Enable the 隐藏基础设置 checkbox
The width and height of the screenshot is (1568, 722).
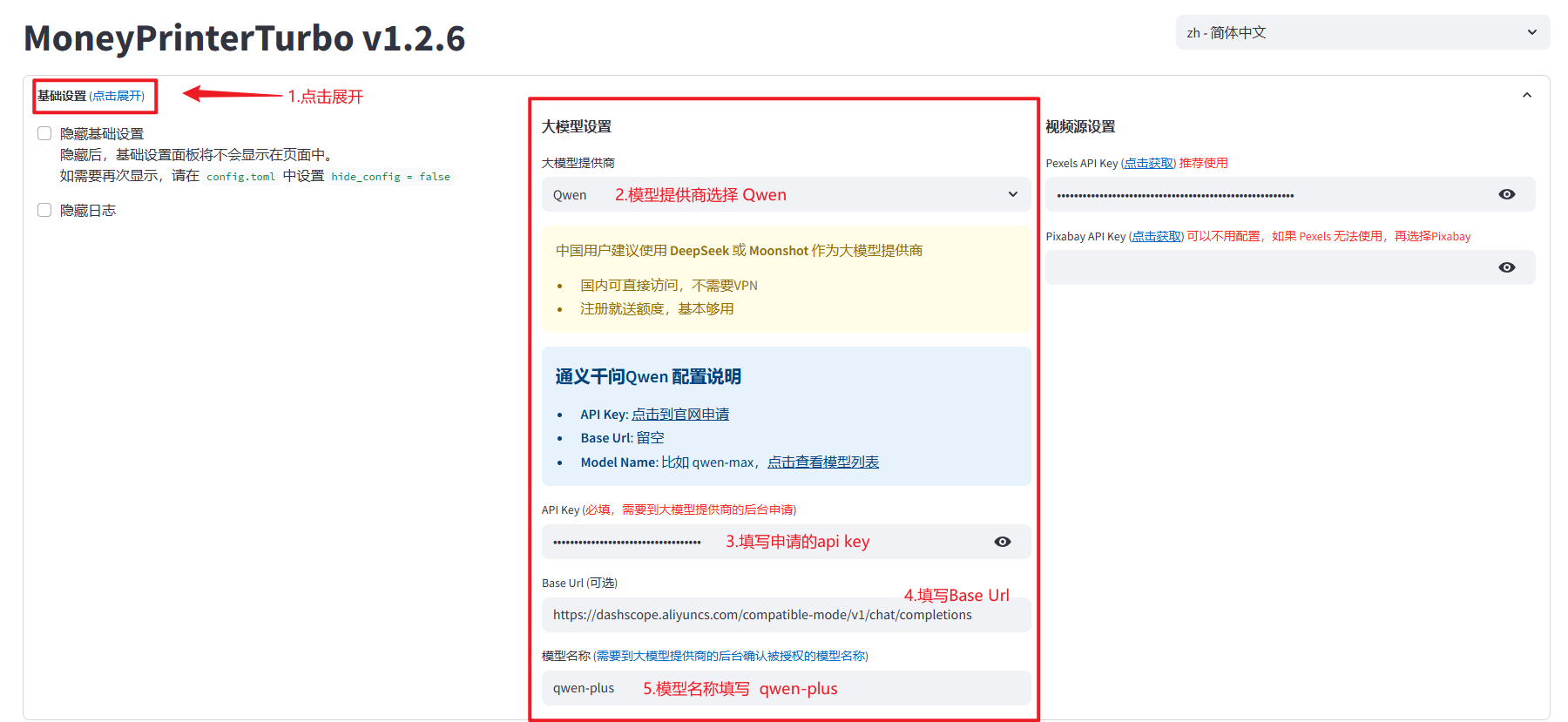tap(44, 133)
